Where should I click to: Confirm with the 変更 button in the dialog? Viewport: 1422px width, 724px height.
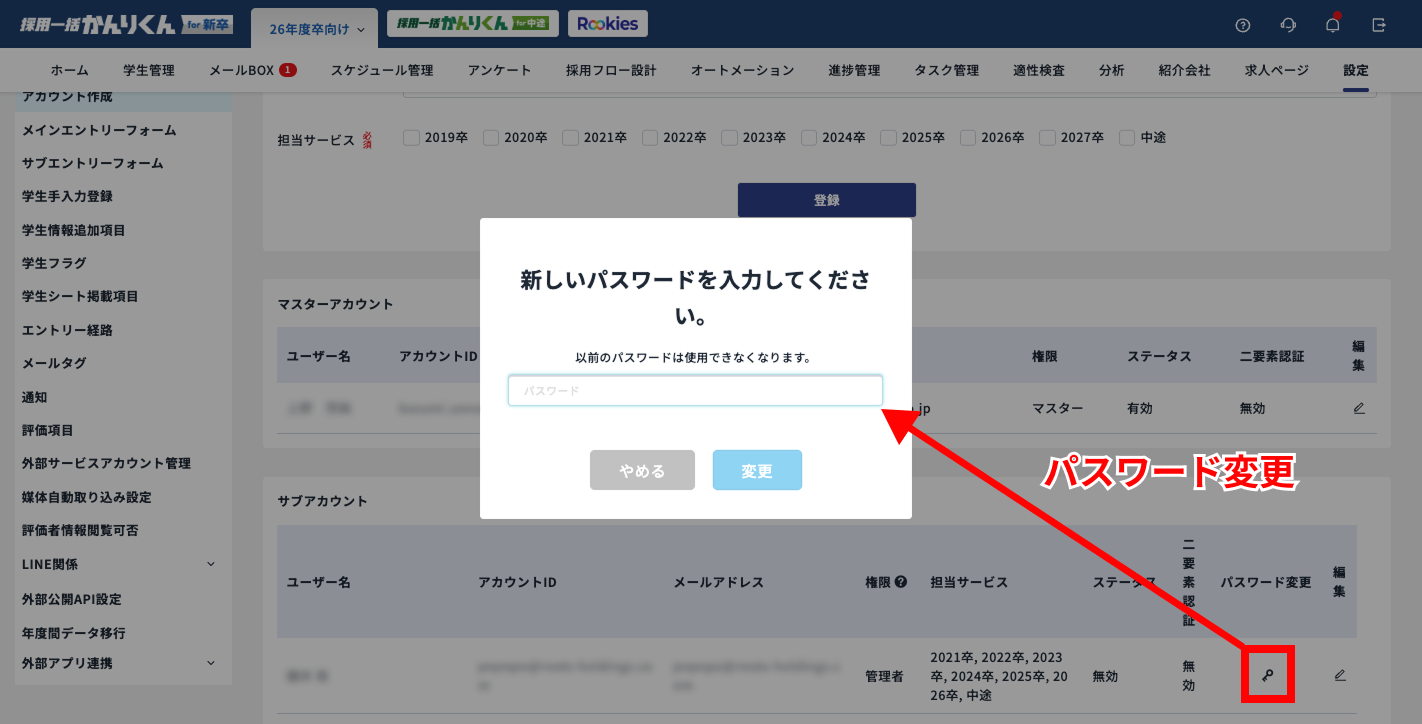(757, 469)
